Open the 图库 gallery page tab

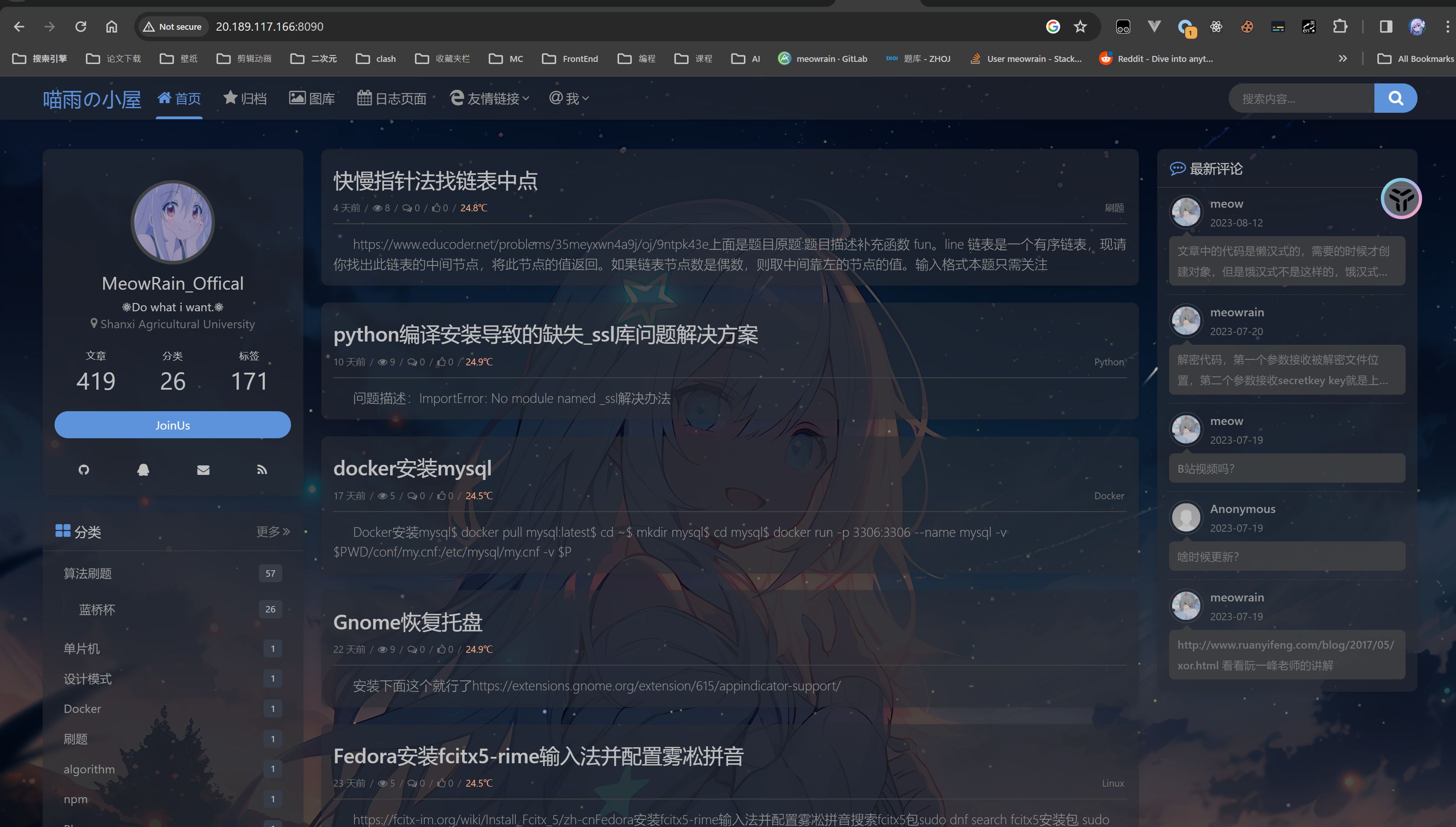click(x=312, y=99)
